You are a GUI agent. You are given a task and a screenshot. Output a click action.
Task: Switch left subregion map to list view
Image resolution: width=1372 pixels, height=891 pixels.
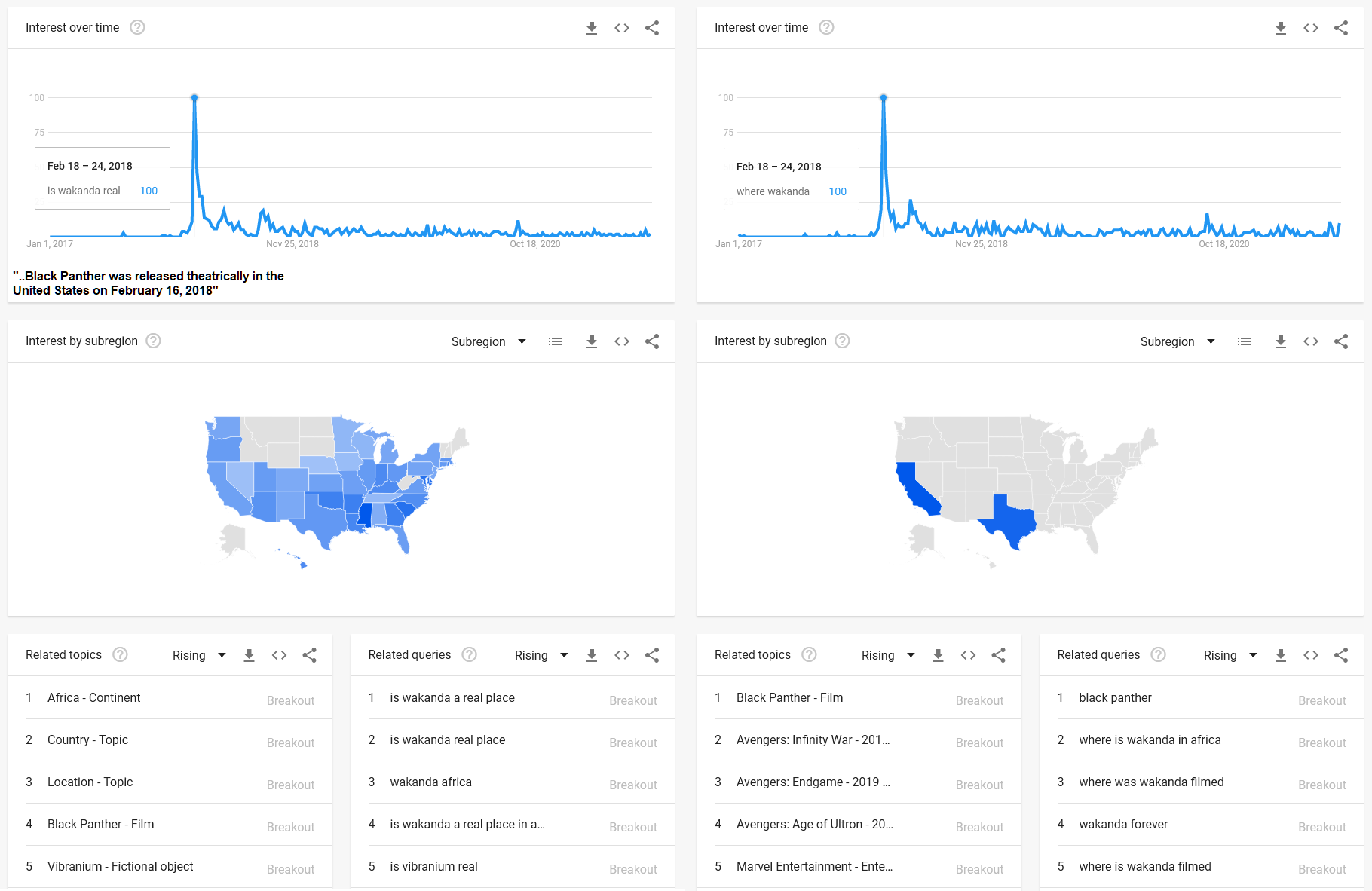pyautogui.click(x=556, y=341)
